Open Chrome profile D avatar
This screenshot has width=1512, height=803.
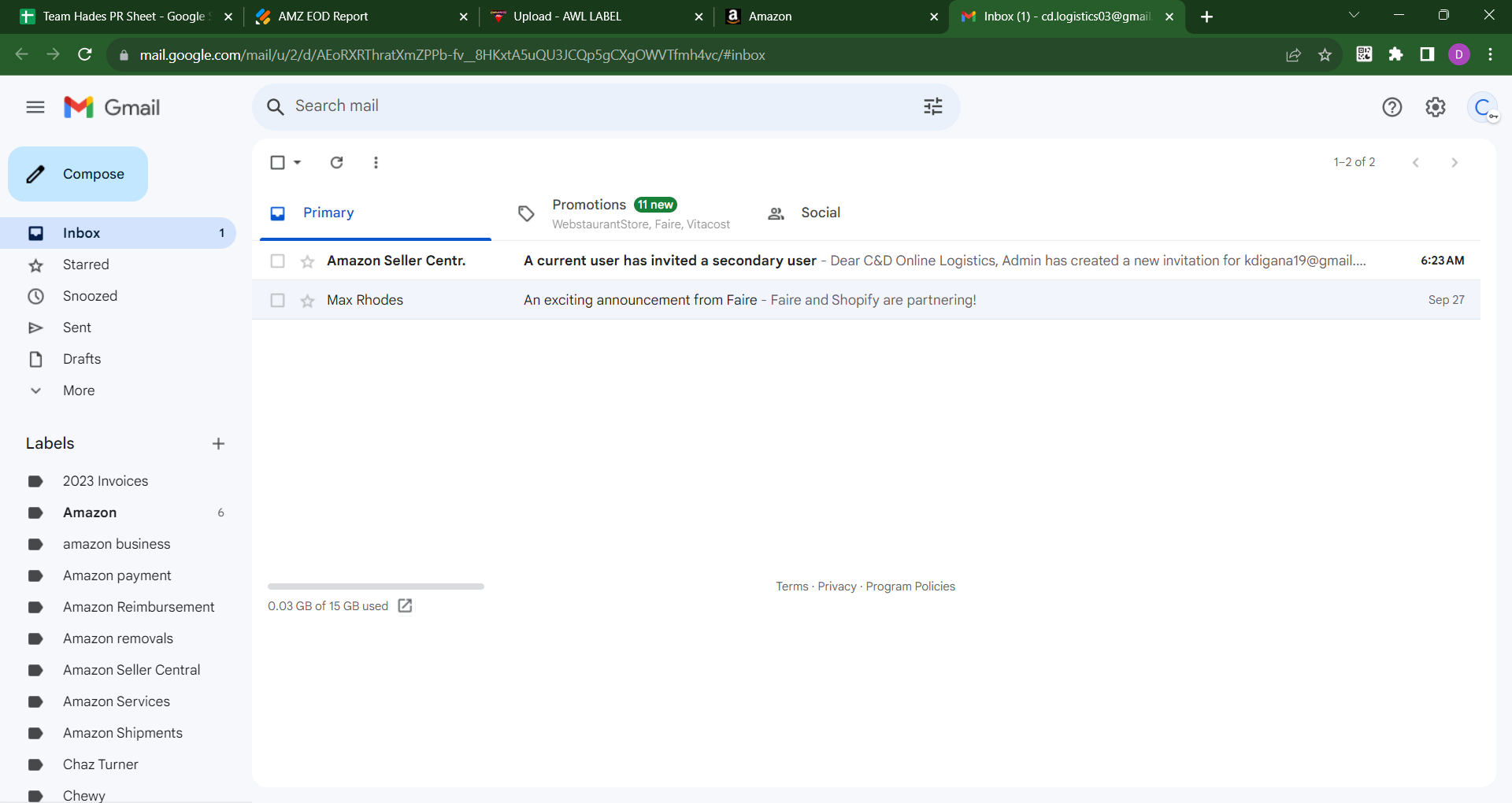[1459, 54]
